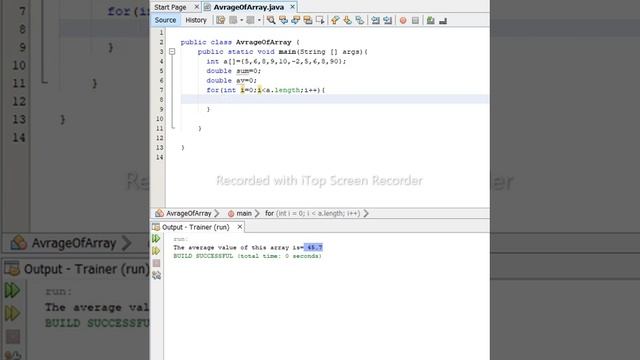Re-run with different parameters in the Output panel
This screenshot has height=360, width=640.
coord(156,251)
